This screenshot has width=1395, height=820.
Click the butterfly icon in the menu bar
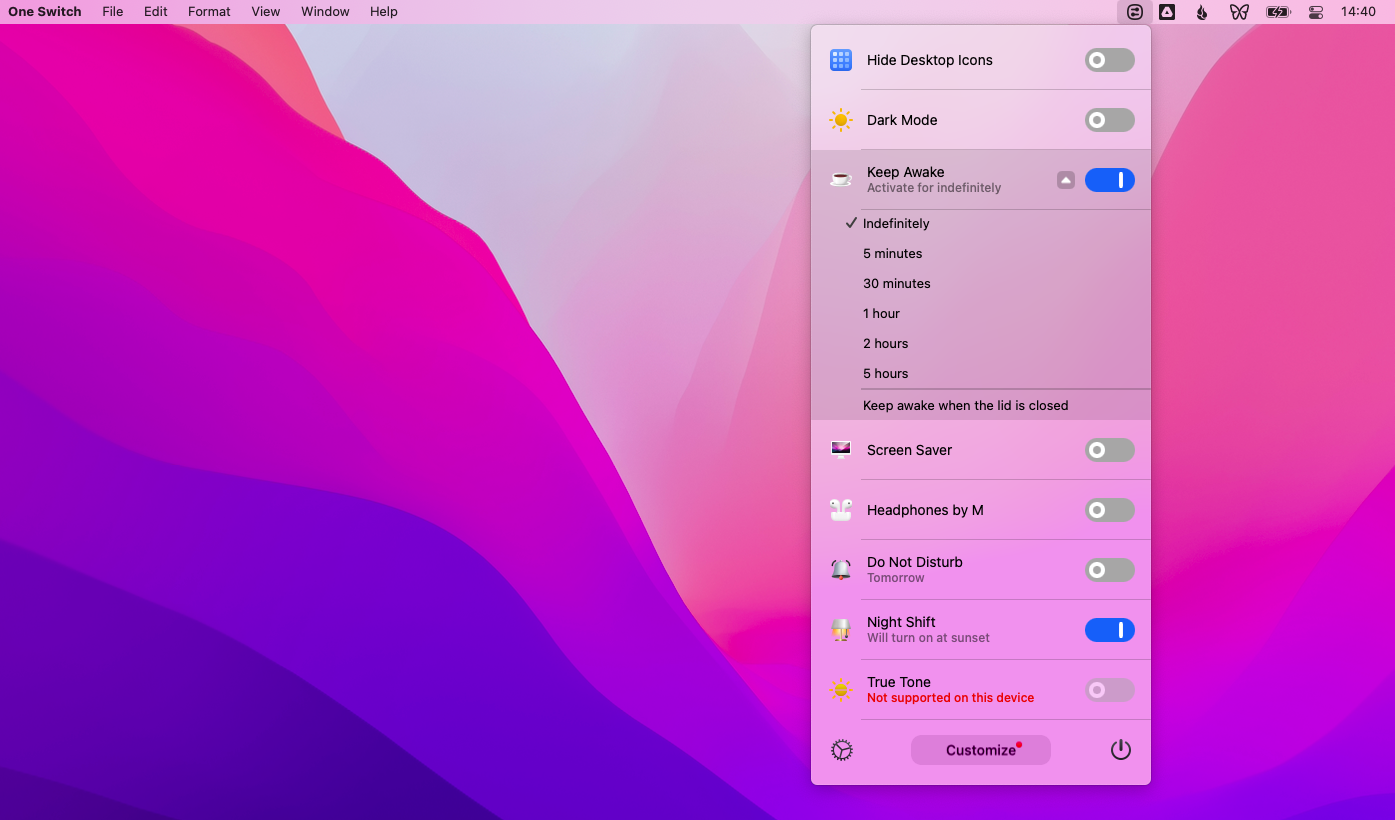click(1239, 12)
